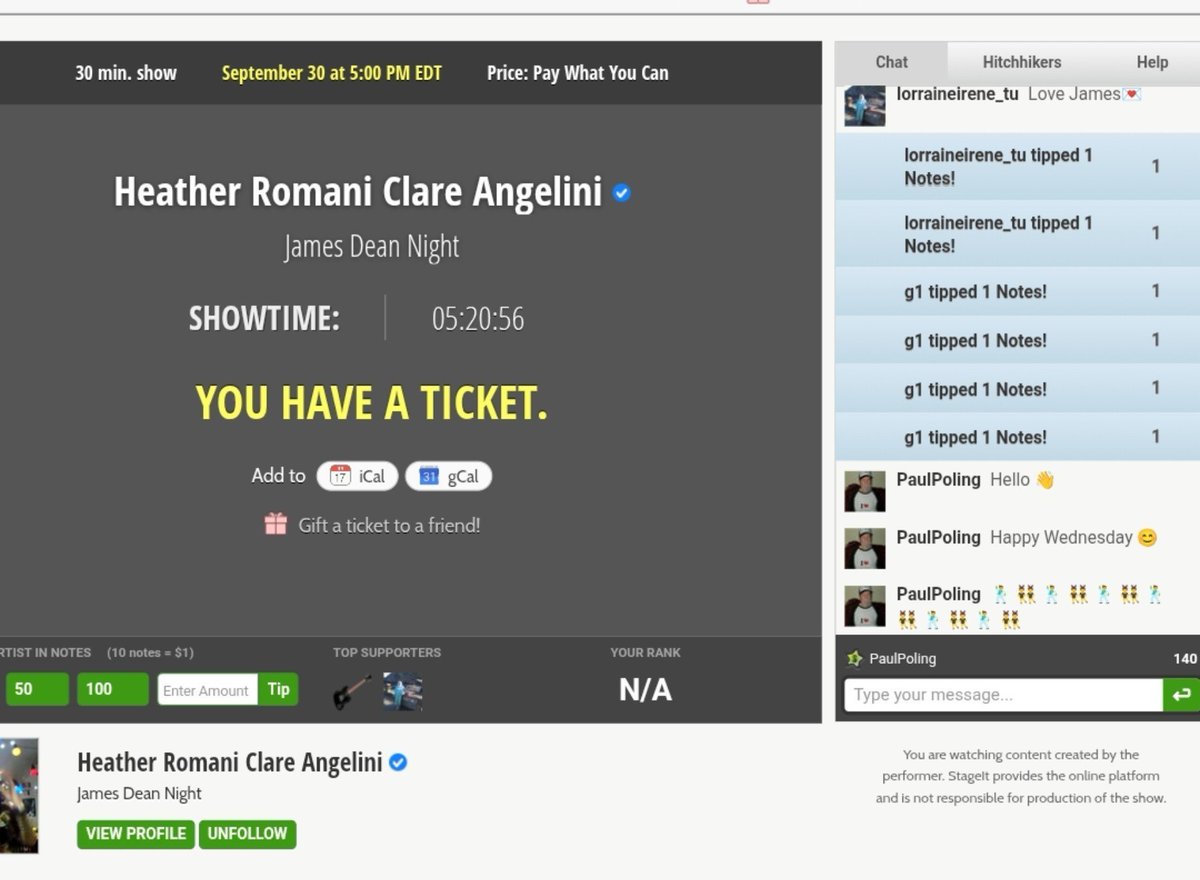Click verified badge beside the lower artist name
Viewport: 1200px width, 880px height.
[x=398, y=763]
